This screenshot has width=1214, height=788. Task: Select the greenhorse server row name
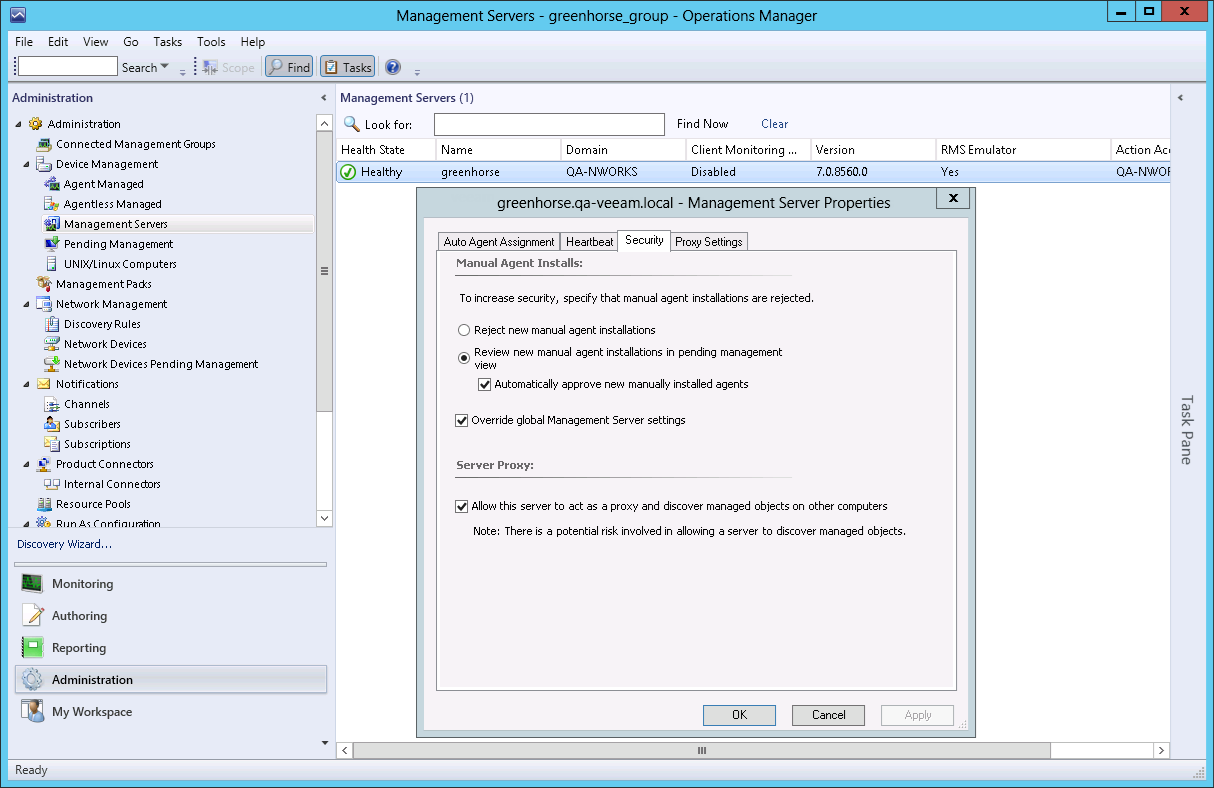pos(470,172)
